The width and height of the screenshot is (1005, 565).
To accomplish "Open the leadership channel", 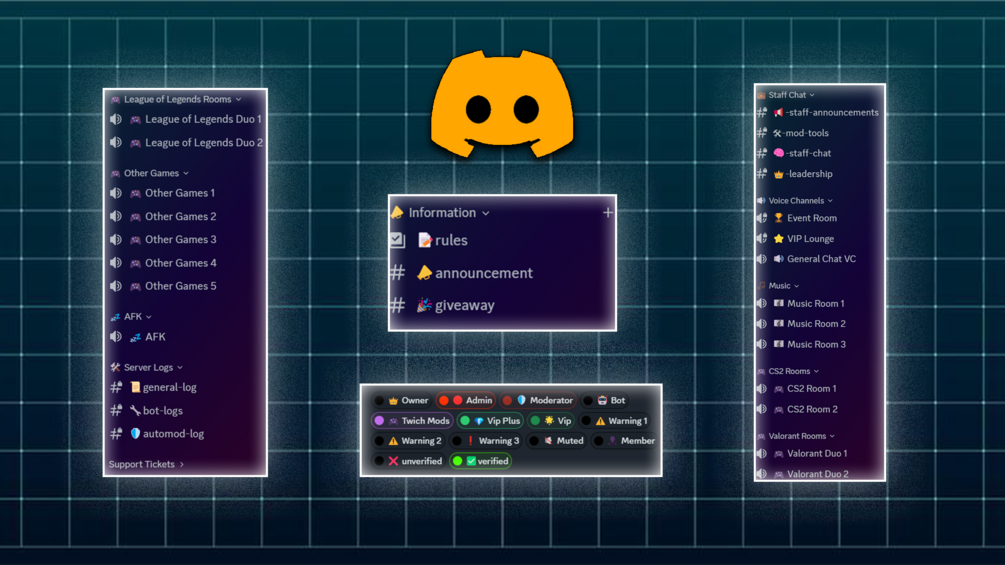I will (795, 174).
